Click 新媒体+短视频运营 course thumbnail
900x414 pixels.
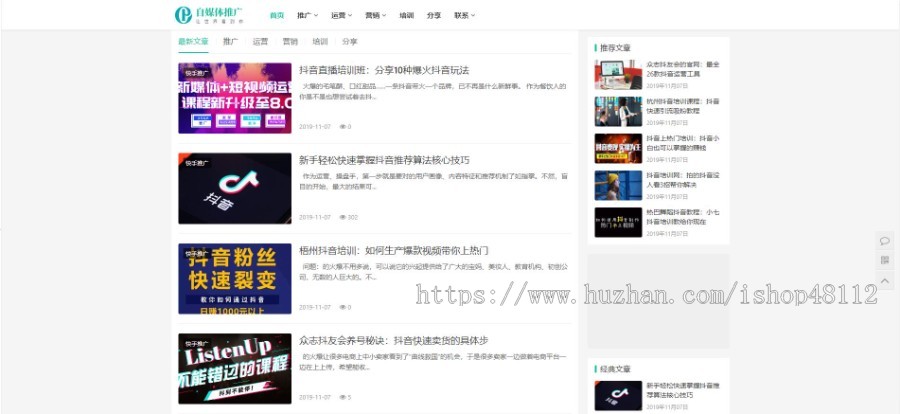(235, 98)
